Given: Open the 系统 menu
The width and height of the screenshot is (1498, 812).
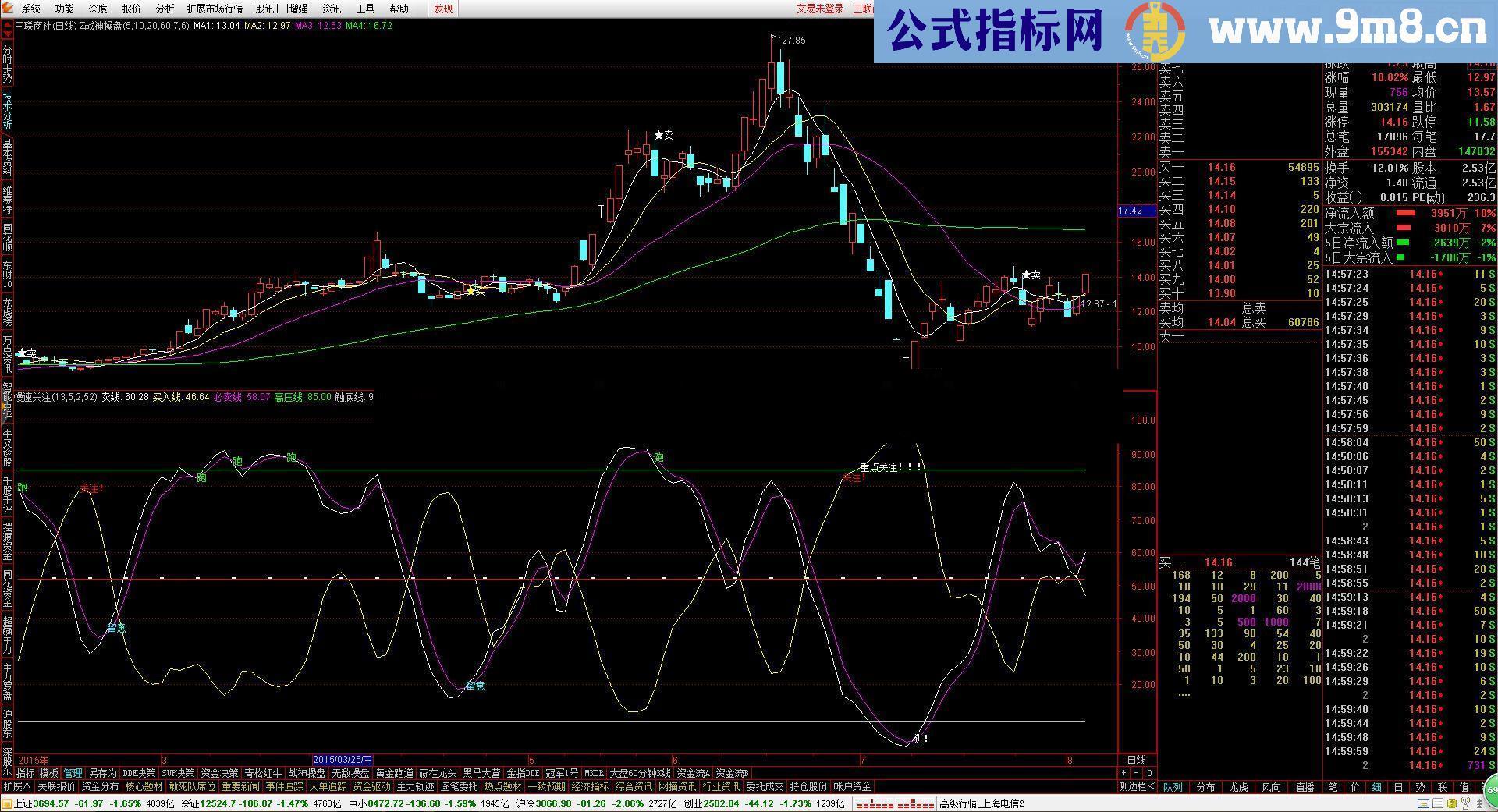Looking at the screenshot, I should 31,9.
